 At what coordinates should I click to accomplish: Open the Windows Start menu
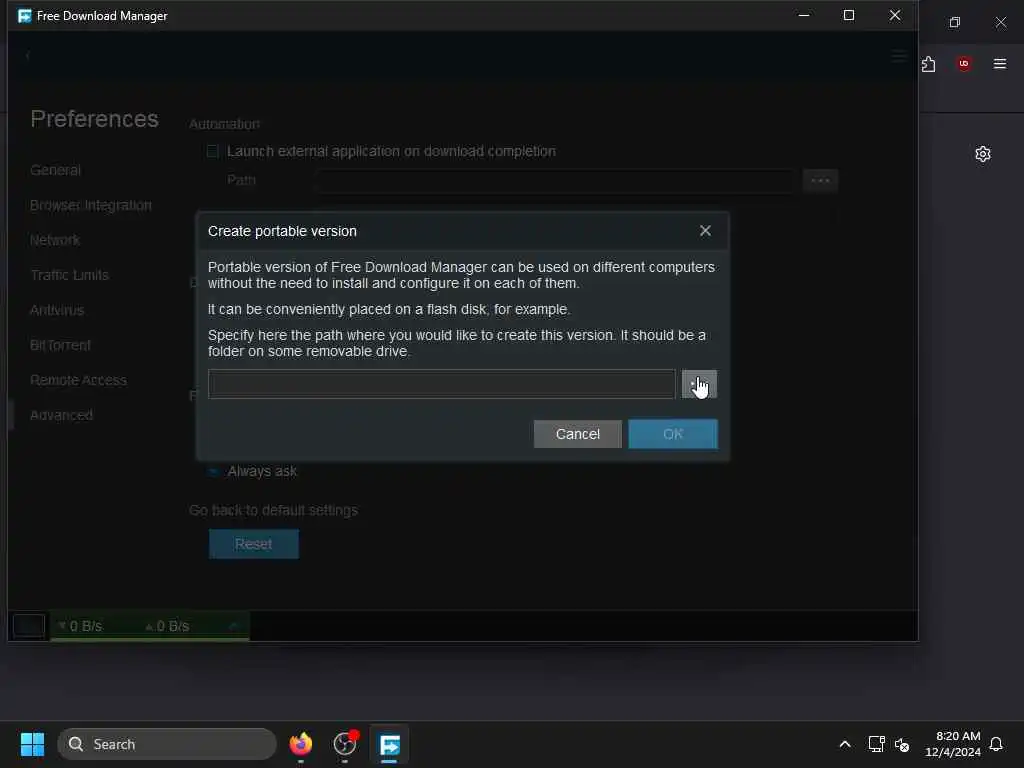(x=32, y=744)
